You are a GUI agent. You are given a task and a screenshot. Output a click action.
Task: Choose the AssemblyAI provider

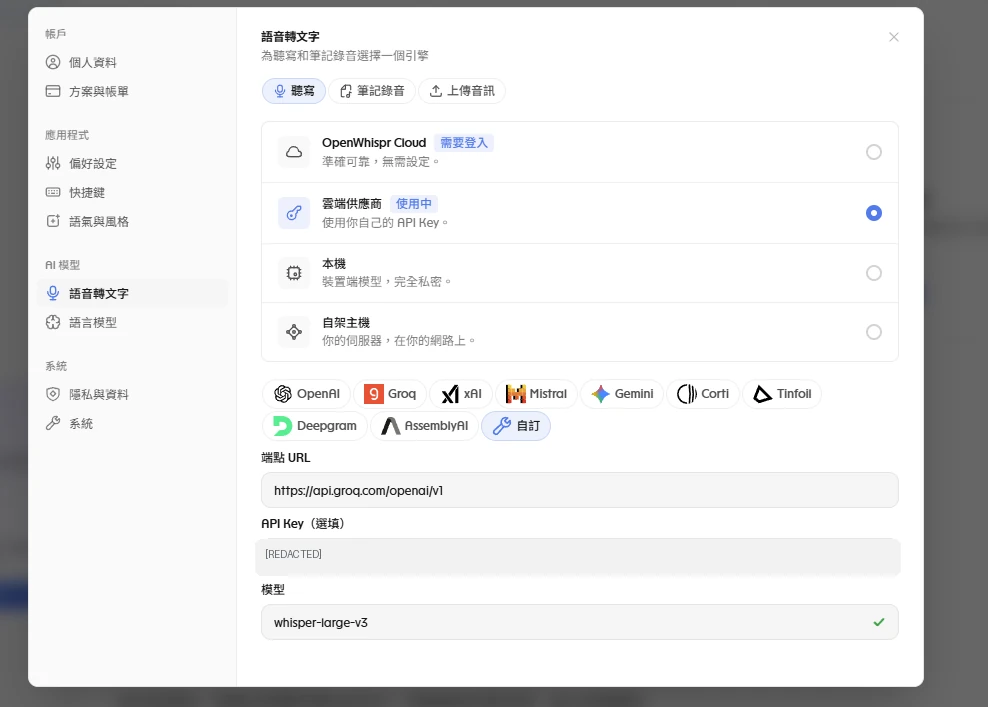click(x=424, y=426)
